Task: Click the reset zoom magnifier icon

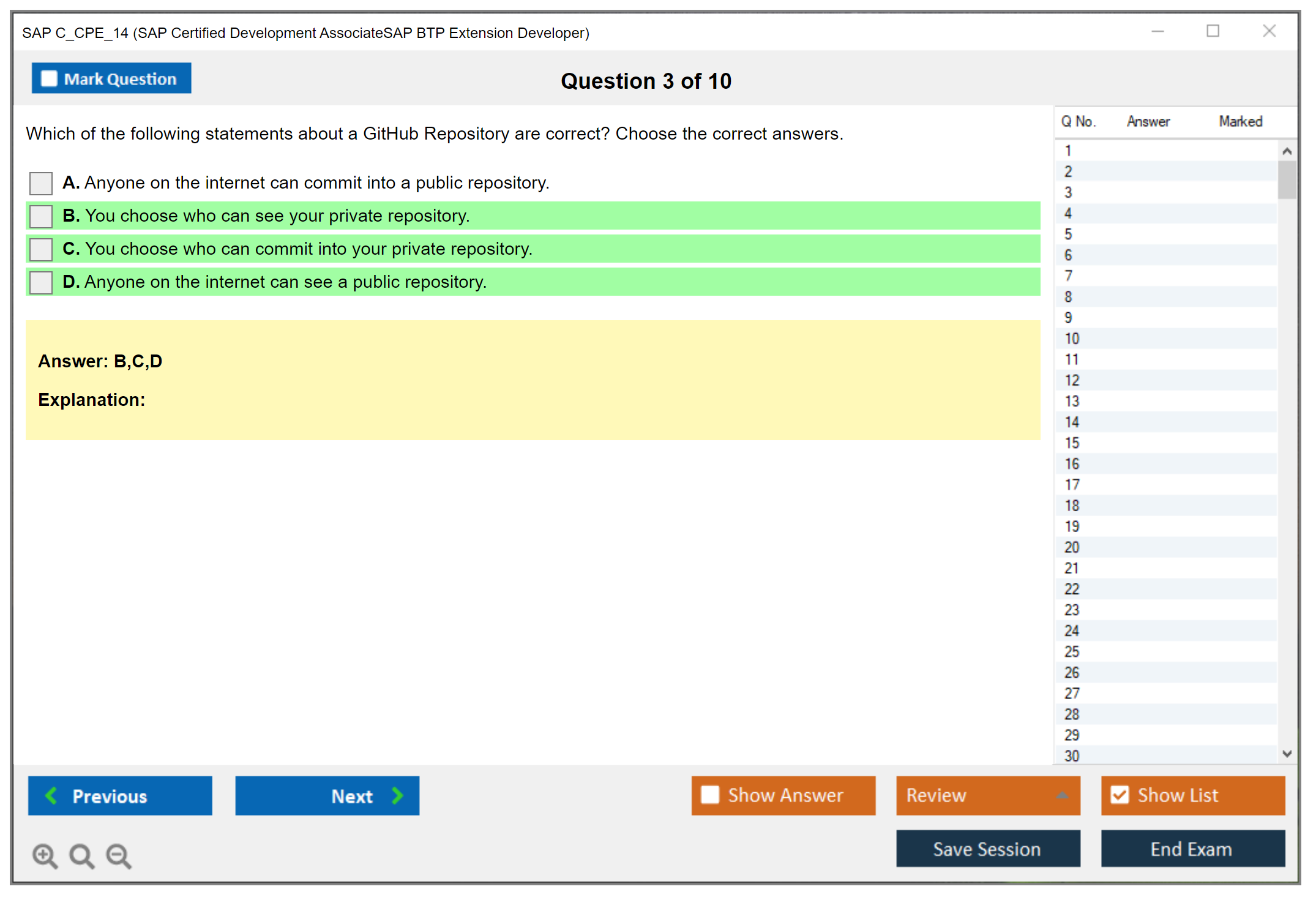Action: 81,855
